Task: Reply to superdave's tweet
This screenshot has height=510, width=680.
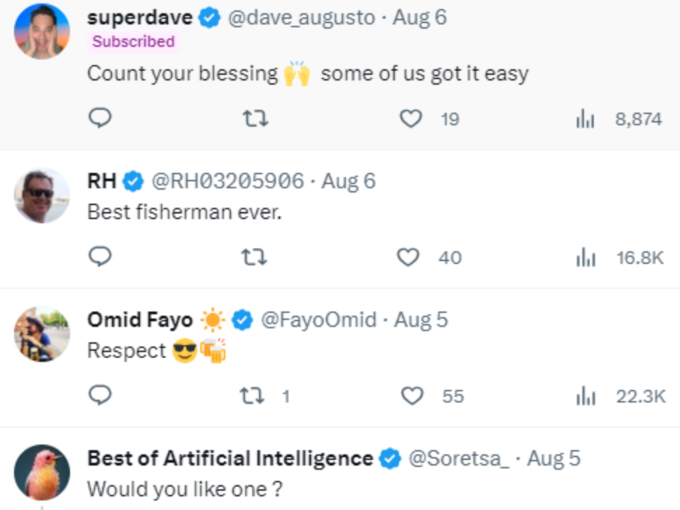Action: (x=100, y=118)
